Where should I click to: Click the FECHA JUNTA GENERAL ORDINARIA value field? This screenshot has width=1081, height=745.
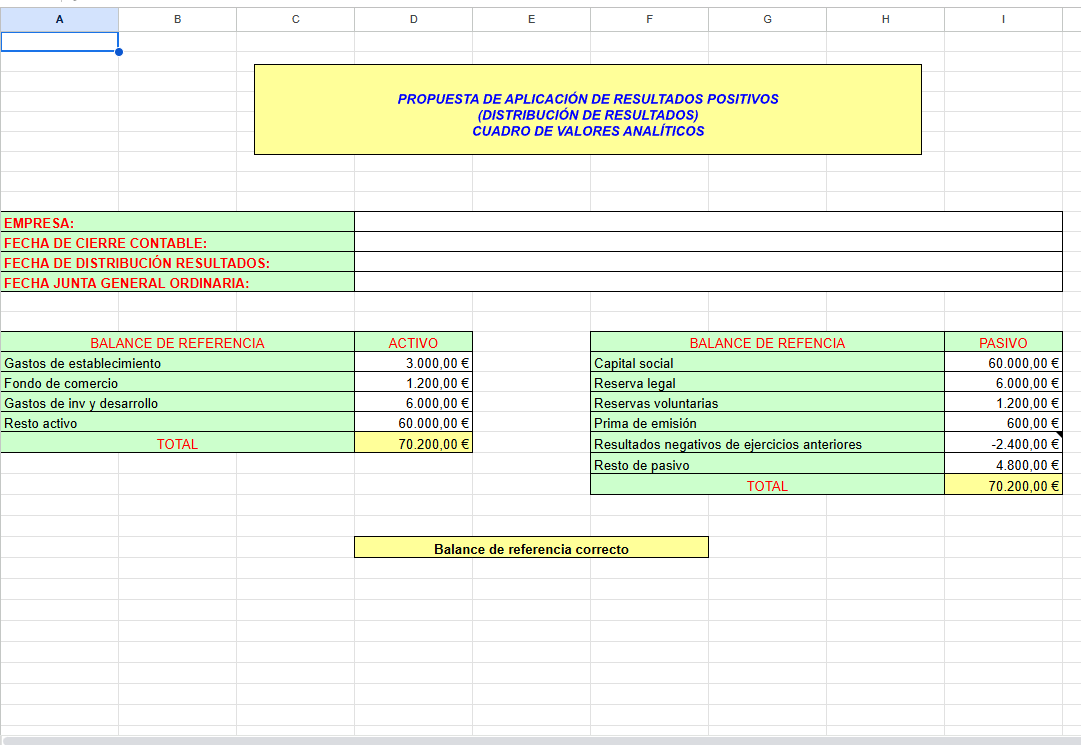(x=708, y=282)
